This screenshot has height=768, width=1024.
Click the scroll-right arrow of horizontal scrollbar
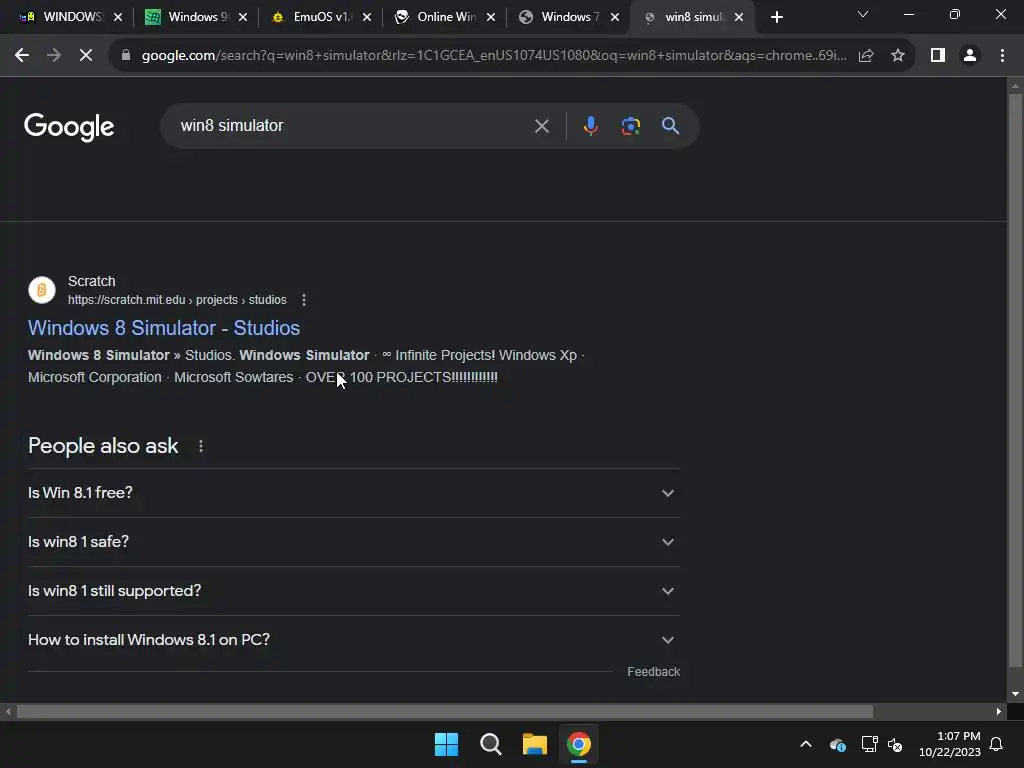pos(999,711)
